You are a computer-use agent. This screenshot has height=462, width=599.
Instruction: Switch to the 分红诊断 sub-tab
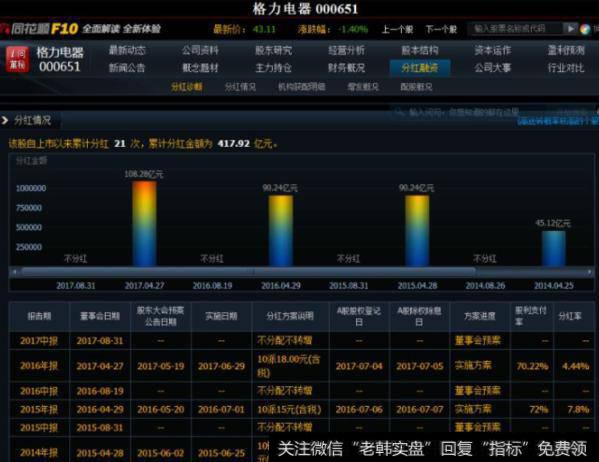(x=186, y=87)
